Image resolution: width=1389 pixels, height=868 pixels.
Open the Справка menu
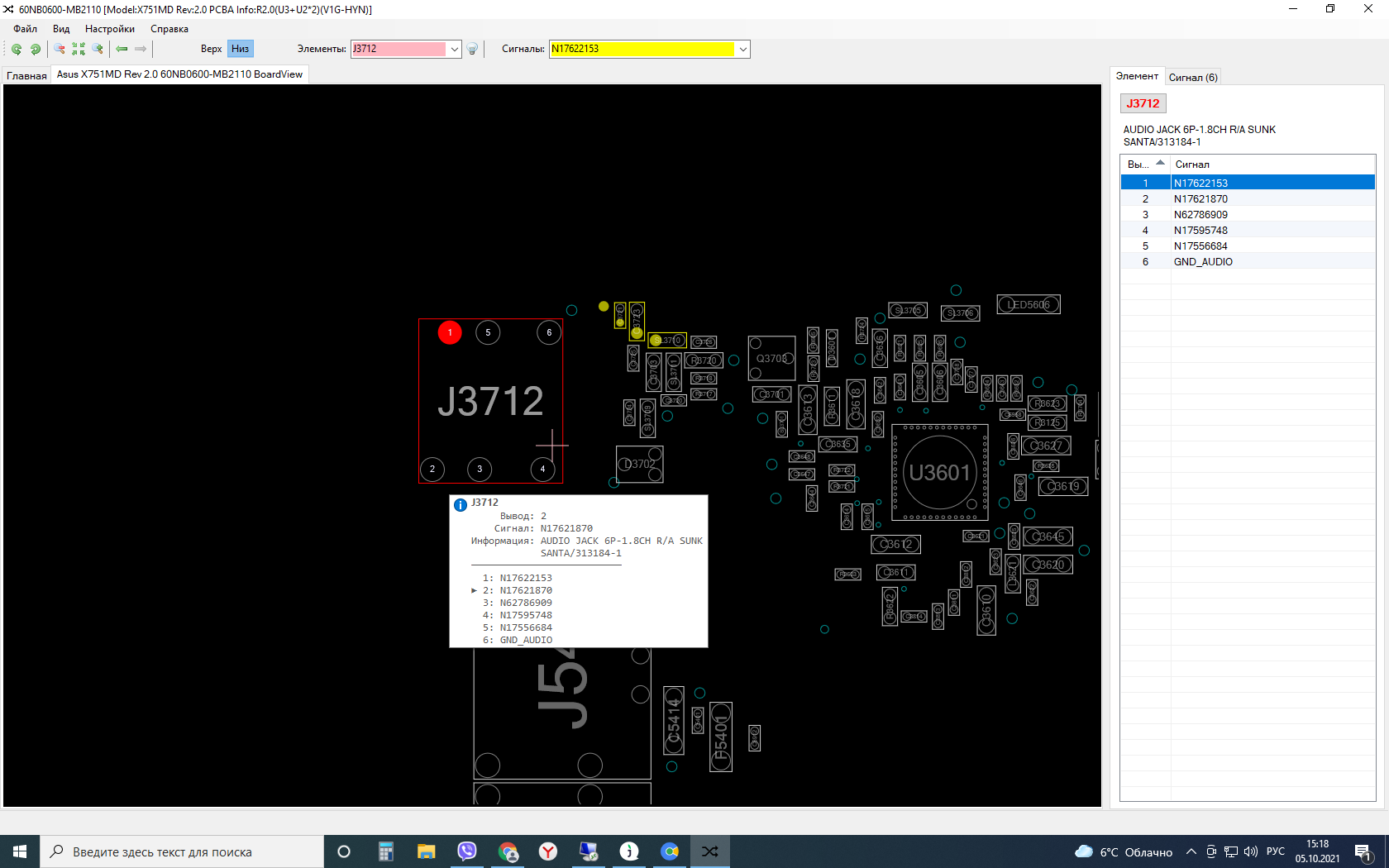[169, 29]
